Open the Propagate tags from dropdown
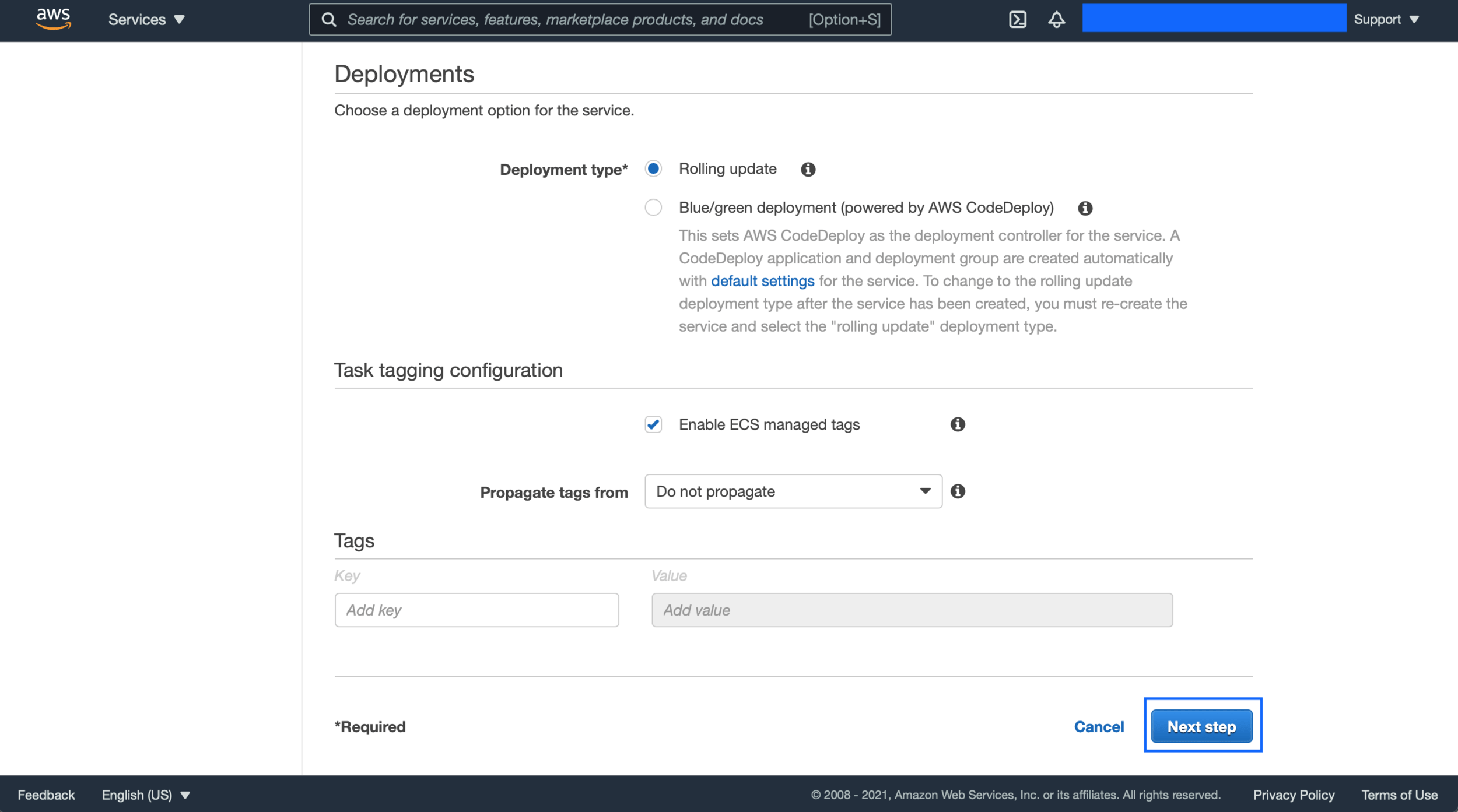This screenshot has height=812, width=1458. click(x=793, y=491)
